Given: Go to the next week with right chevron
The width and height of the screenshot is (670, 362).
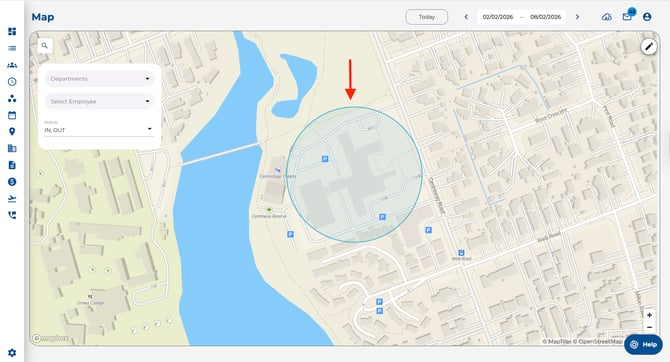Looking at the screenshot, I should pyautogui.click(x=577, y=17).
